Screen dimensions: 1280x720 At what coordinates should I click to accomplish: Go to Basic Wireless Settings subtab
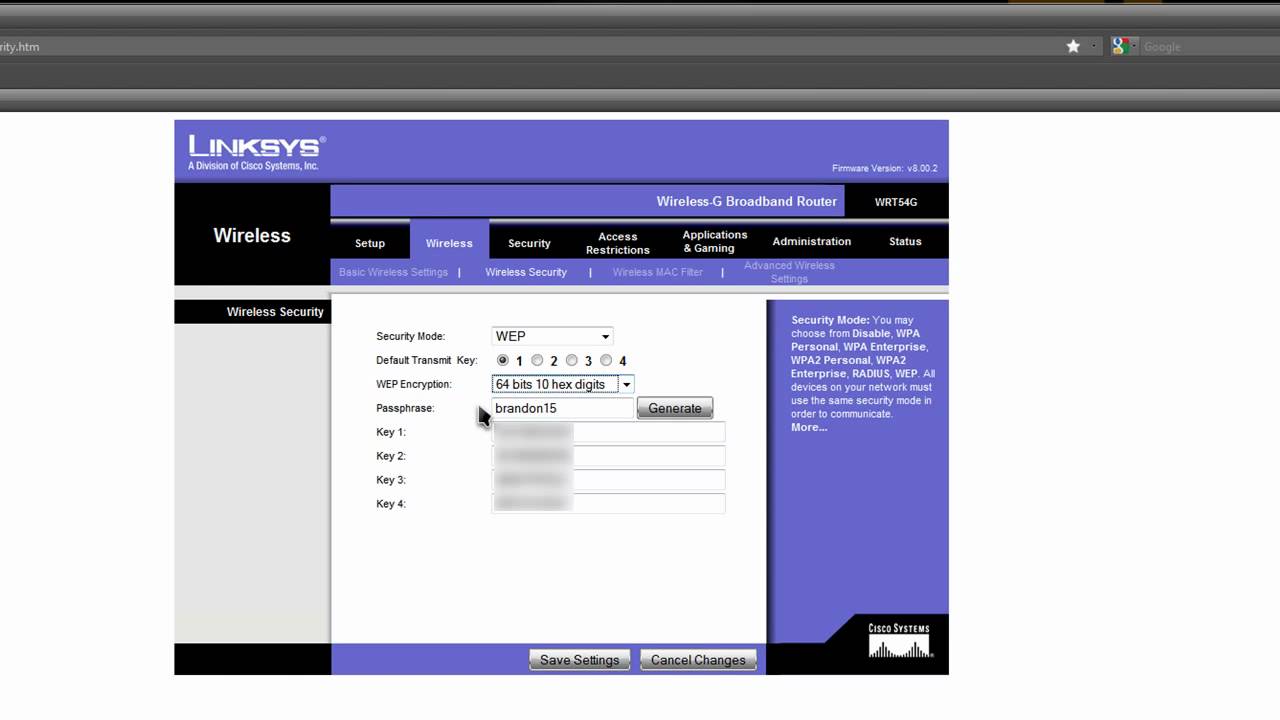pos(393,272)
